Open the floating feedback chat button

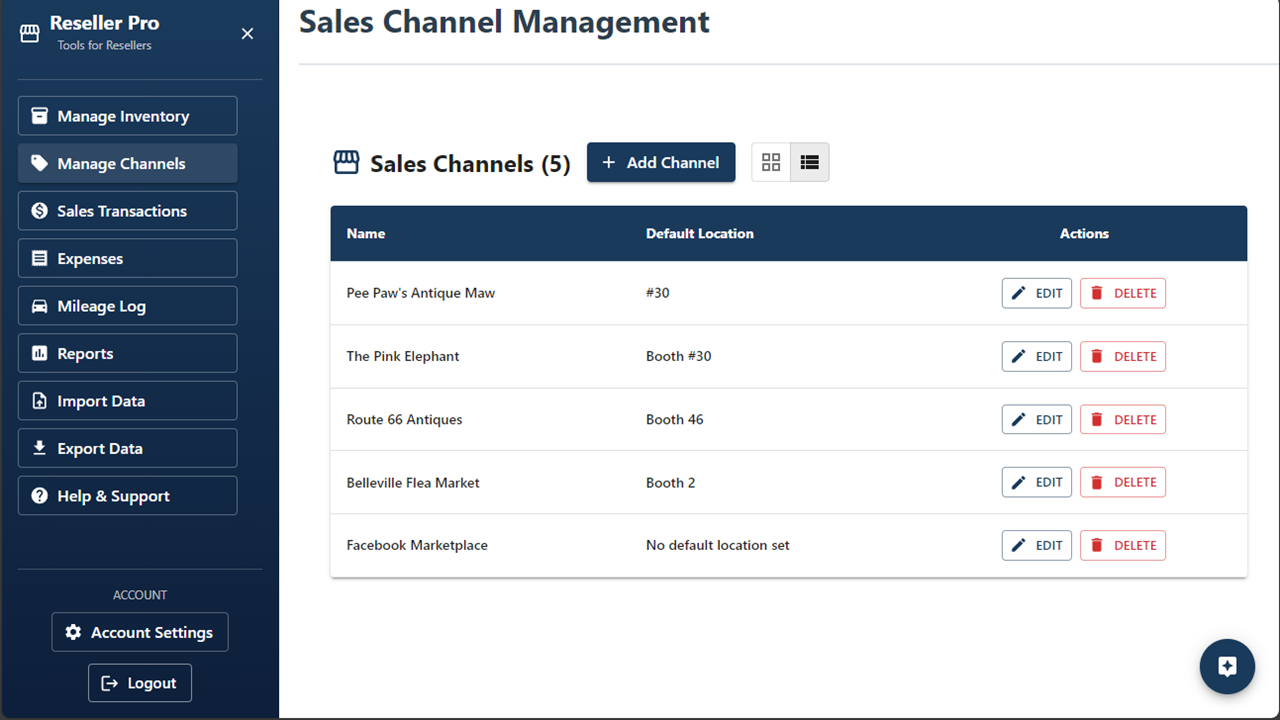click(1227, 667)
